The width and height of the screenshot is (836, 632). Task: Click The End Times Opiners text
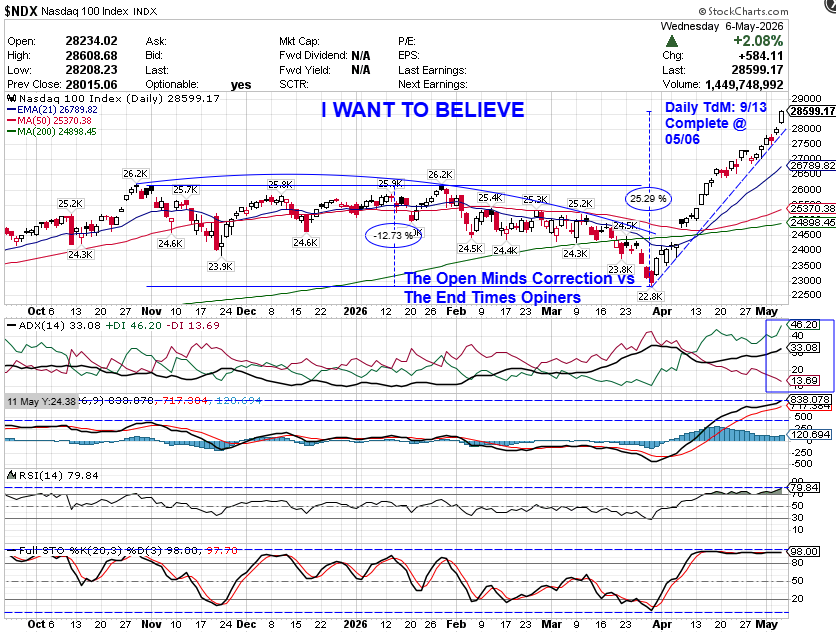click(x=492, y=297)
